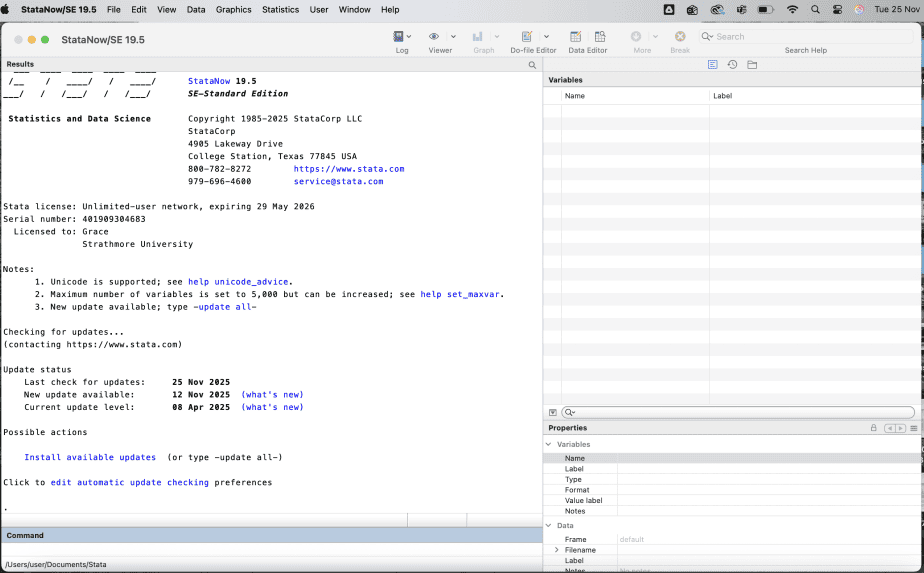The height and width of the screenshot is (573, 924).
Task: Click the help set_maxvar link
Action: 460,294
